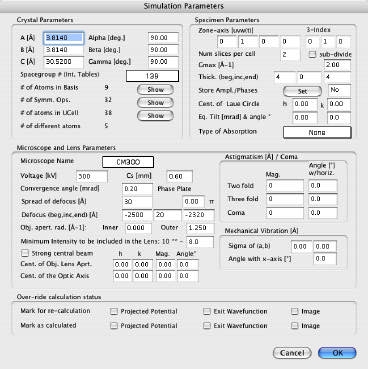The height and width of the screenshot is (369, 368).
Task: Click the Obj. Lens Apert. center k field
Action: point(143,265)
